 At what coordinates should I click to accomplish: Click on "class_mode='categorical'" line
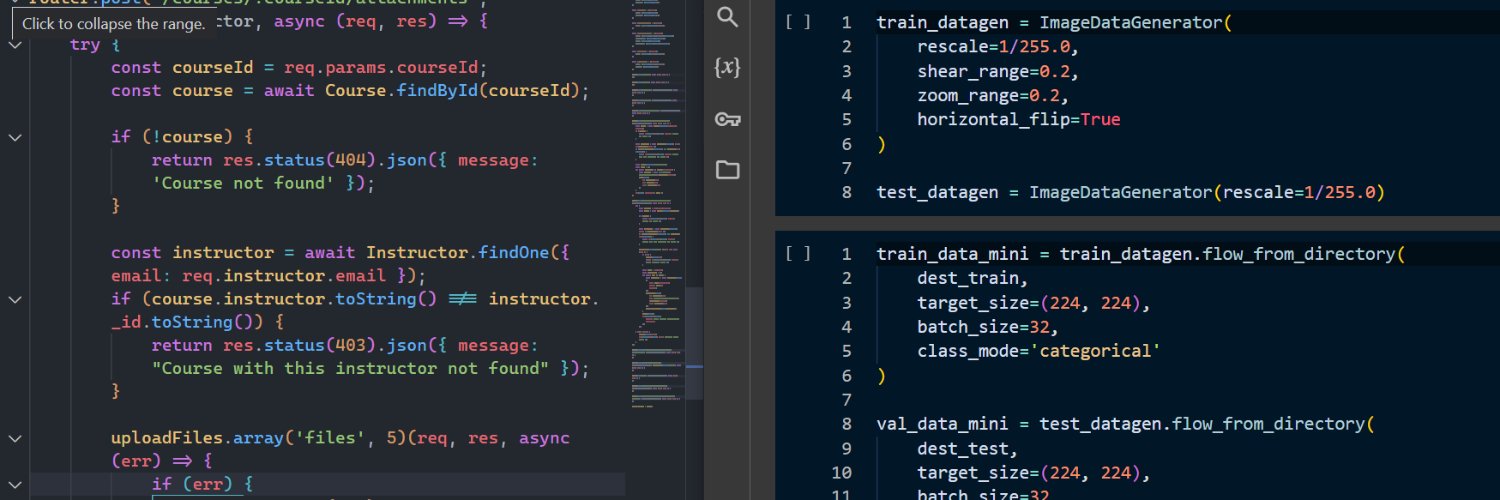click(x=1039, y=351)
